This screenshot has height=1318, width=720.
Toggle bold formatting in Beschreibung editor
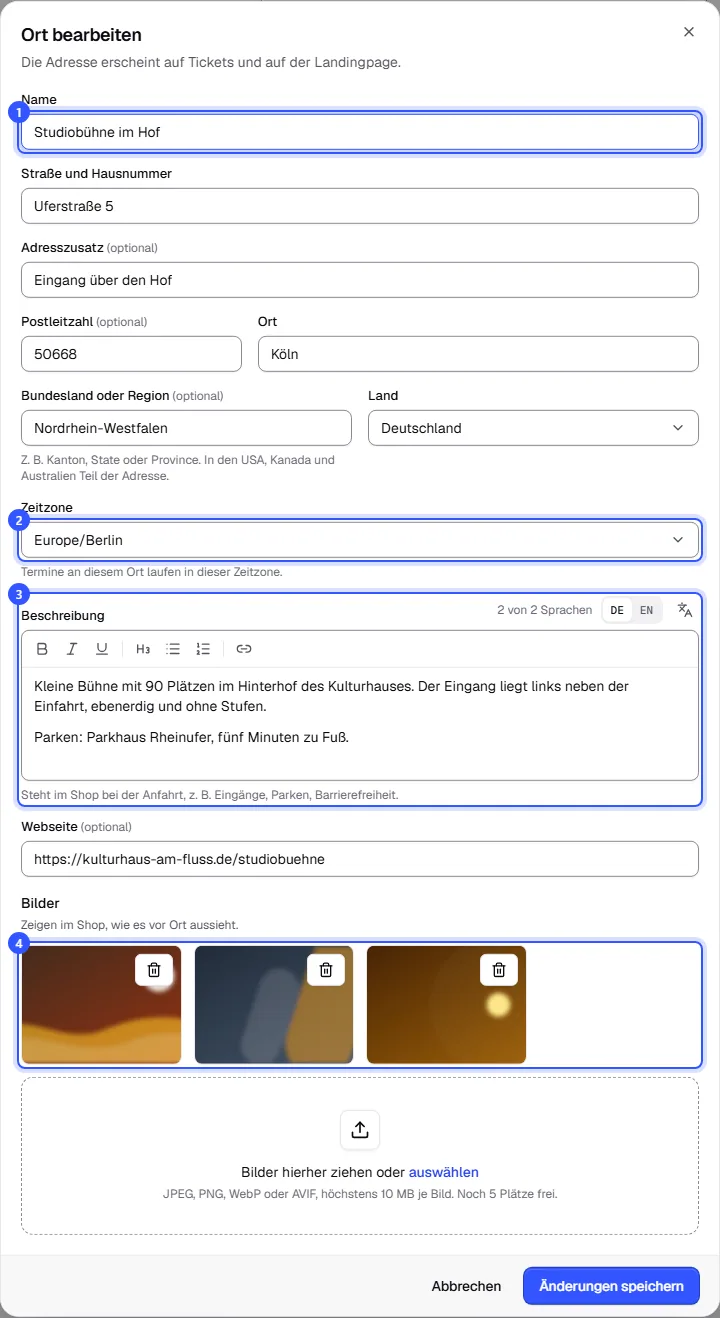tap(42, 649)
